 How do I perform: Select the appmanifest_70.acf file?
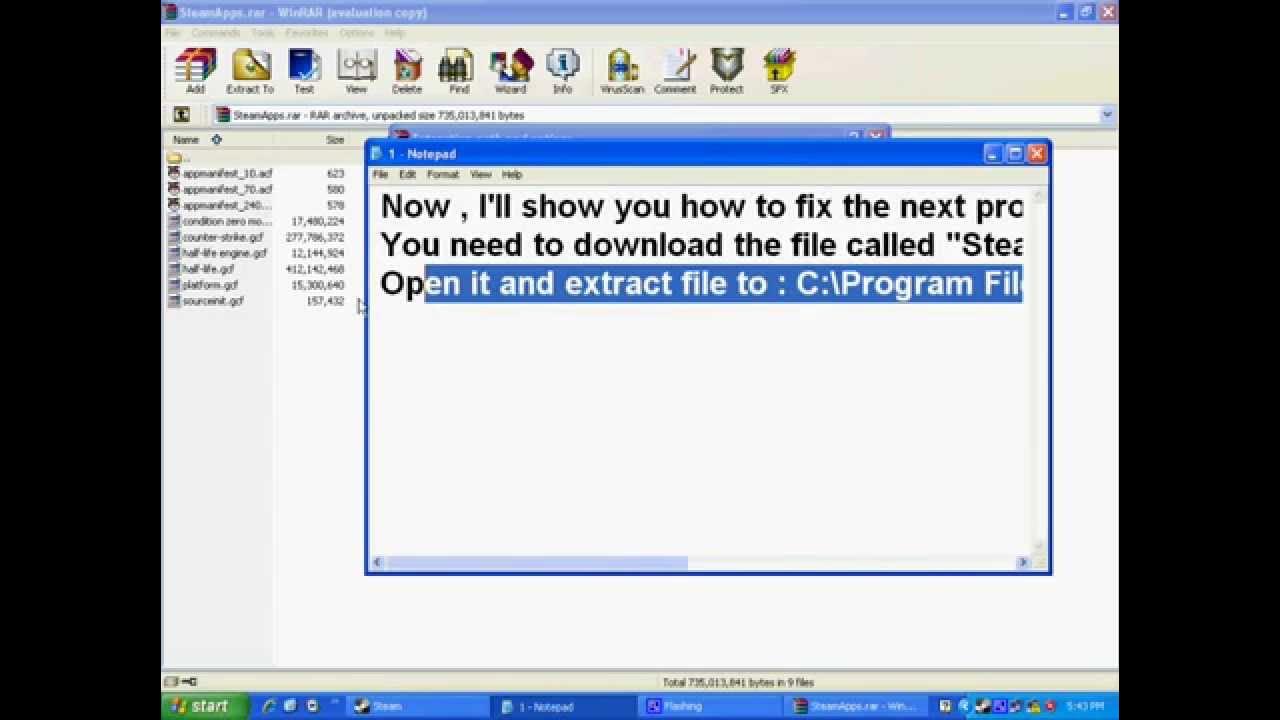(x=220, y=190)
